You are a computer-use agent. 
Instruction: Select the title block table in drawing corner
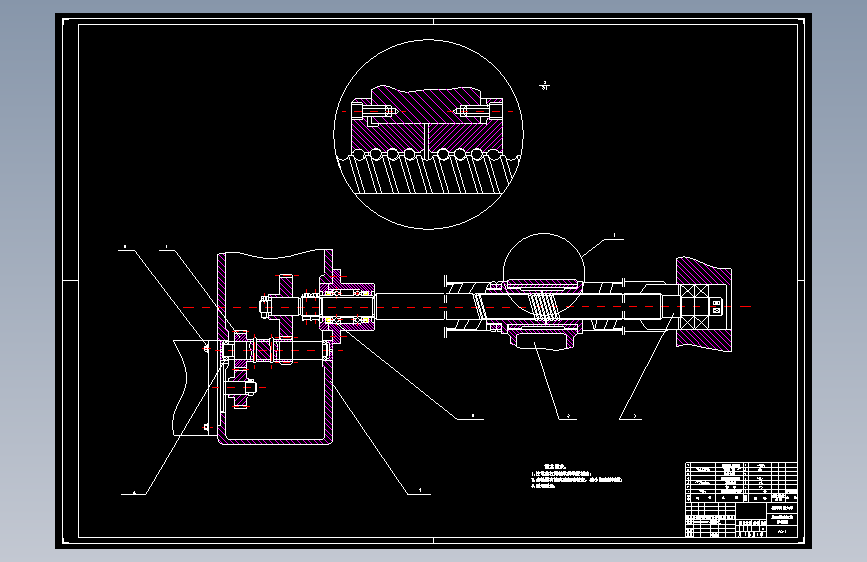[741, 499]
